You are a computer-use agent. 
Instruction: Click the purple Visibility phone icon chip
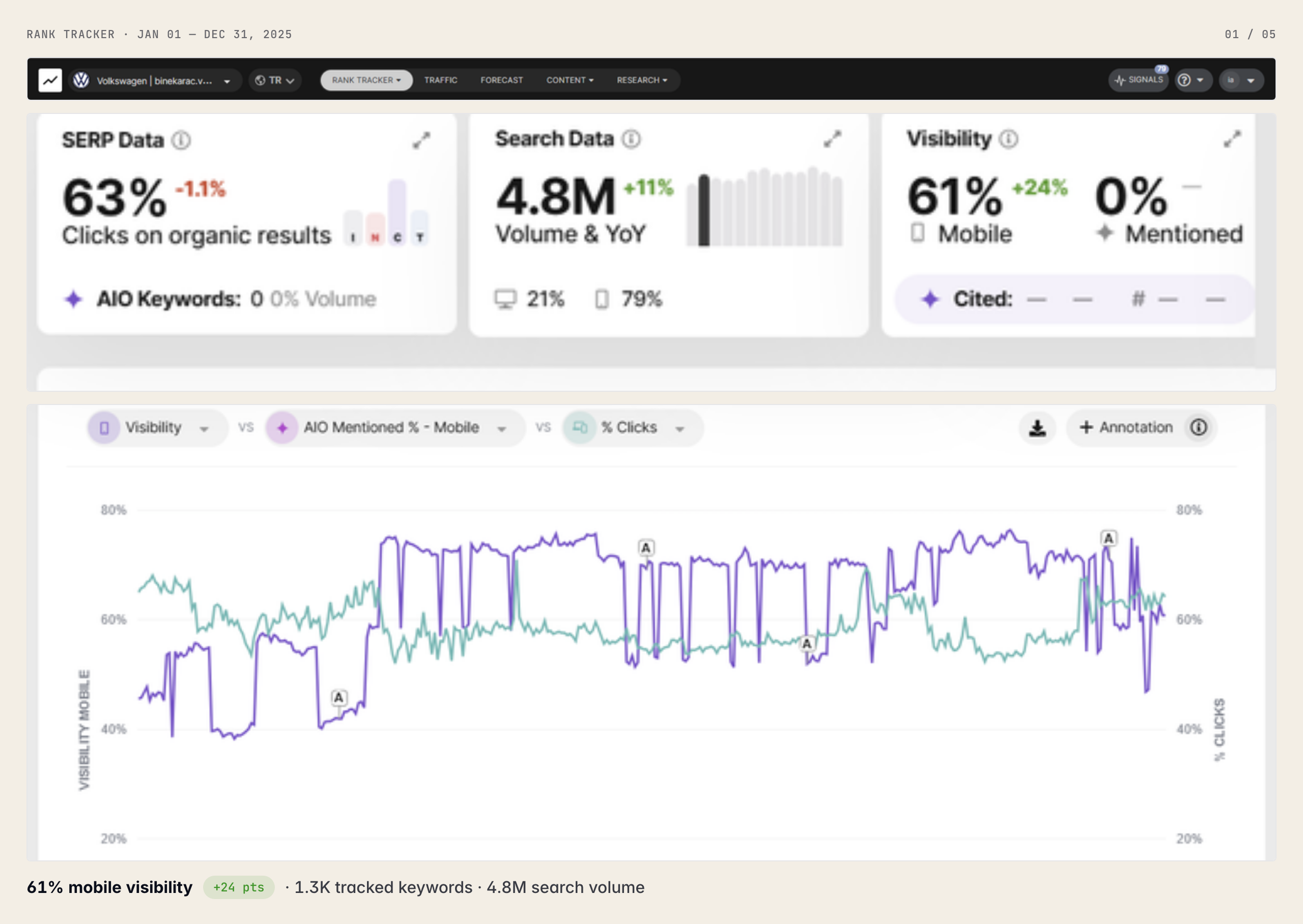[x=104, y=427]
